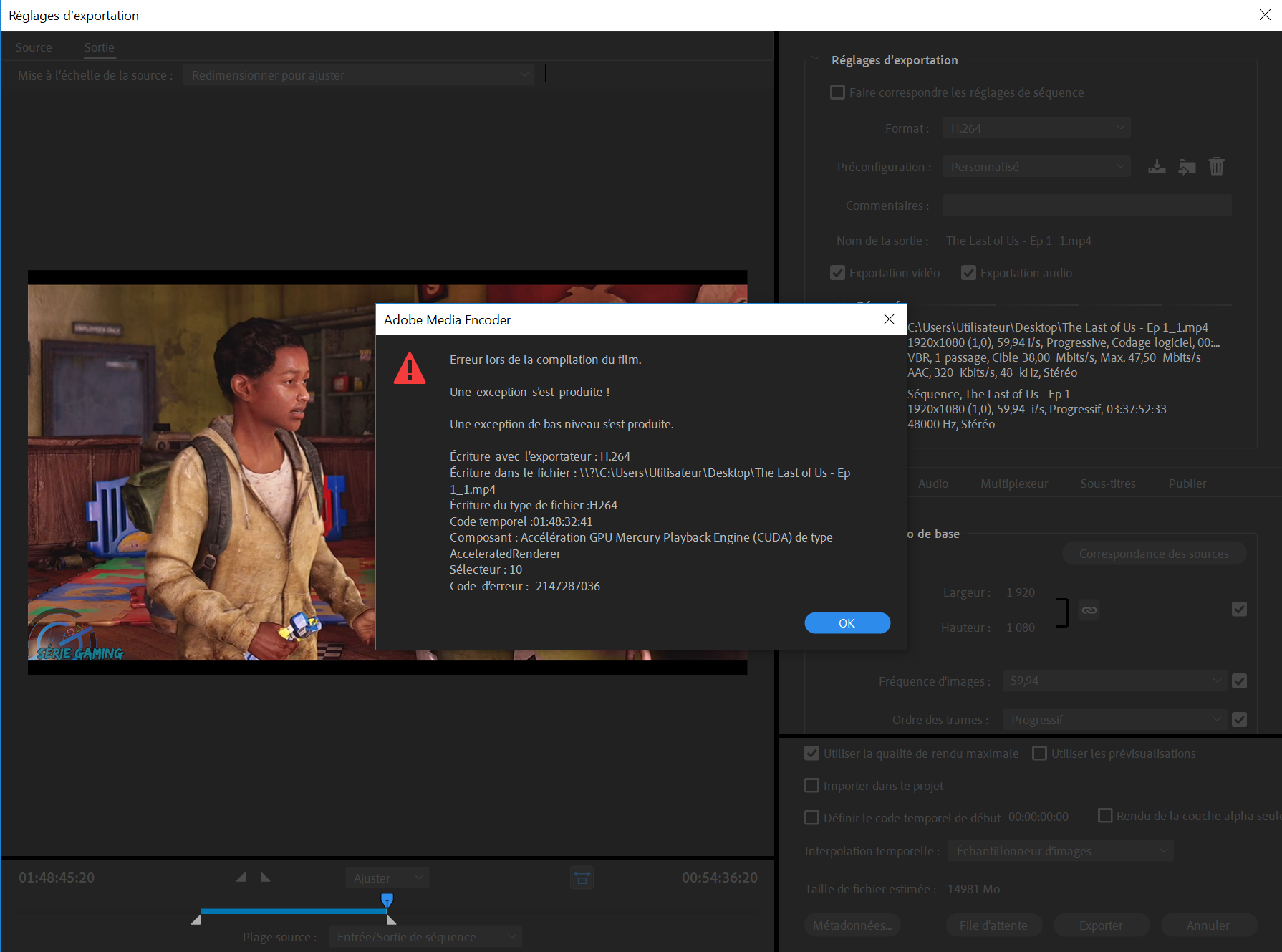Click the blue playhead on the timeline
The image size is (1282, 952).
(x=387, y=900)
